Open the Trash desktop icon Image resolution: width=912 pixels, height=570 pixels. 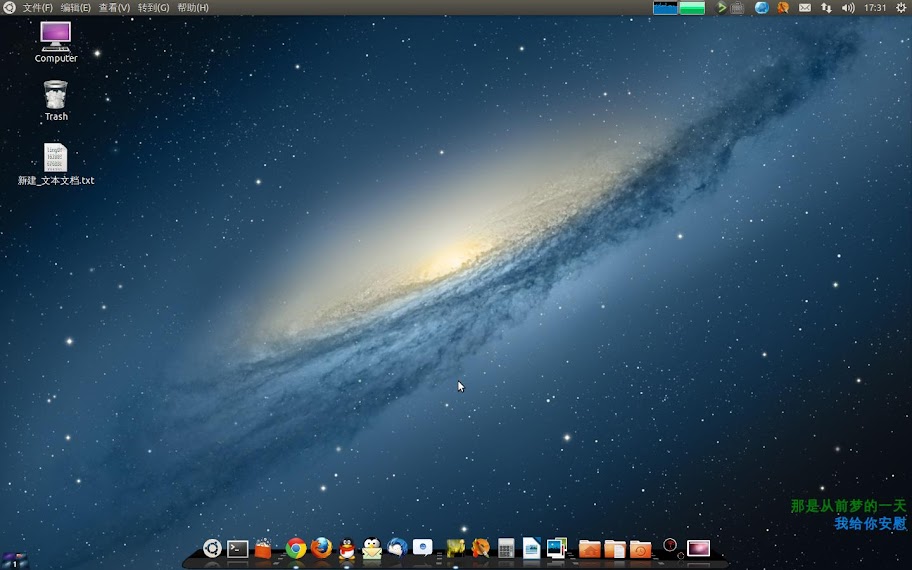coord(56,101)
